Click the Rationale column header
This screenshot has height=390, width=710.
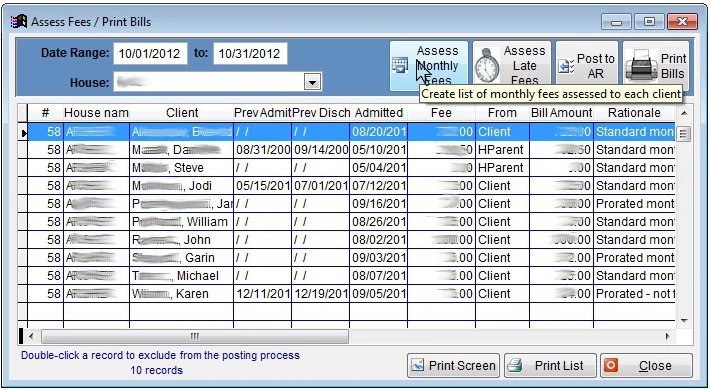tap(634, 113)
